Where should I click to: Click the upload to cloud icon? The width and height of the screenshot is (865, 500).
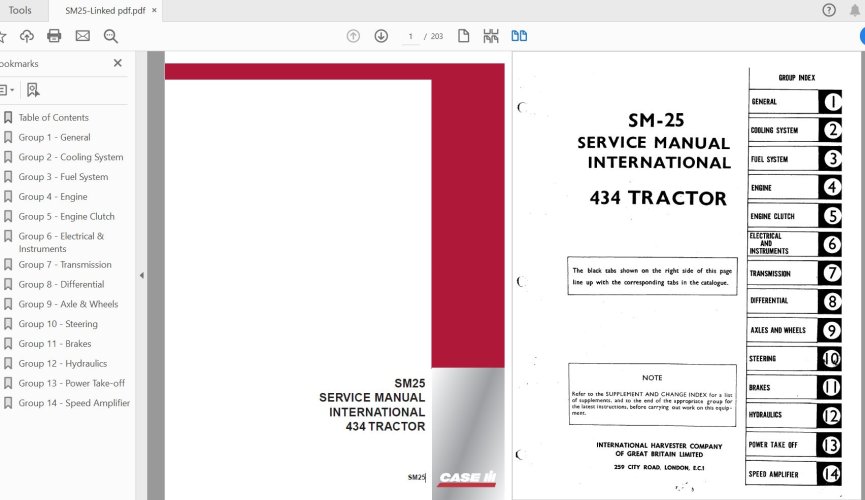[x=27, y=36]
